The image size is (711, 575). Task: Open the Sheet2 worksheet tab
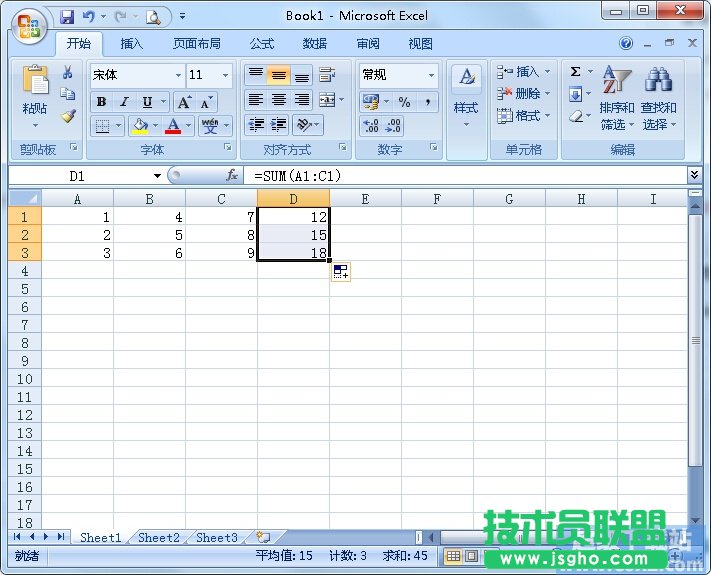[x=159, y=537]
